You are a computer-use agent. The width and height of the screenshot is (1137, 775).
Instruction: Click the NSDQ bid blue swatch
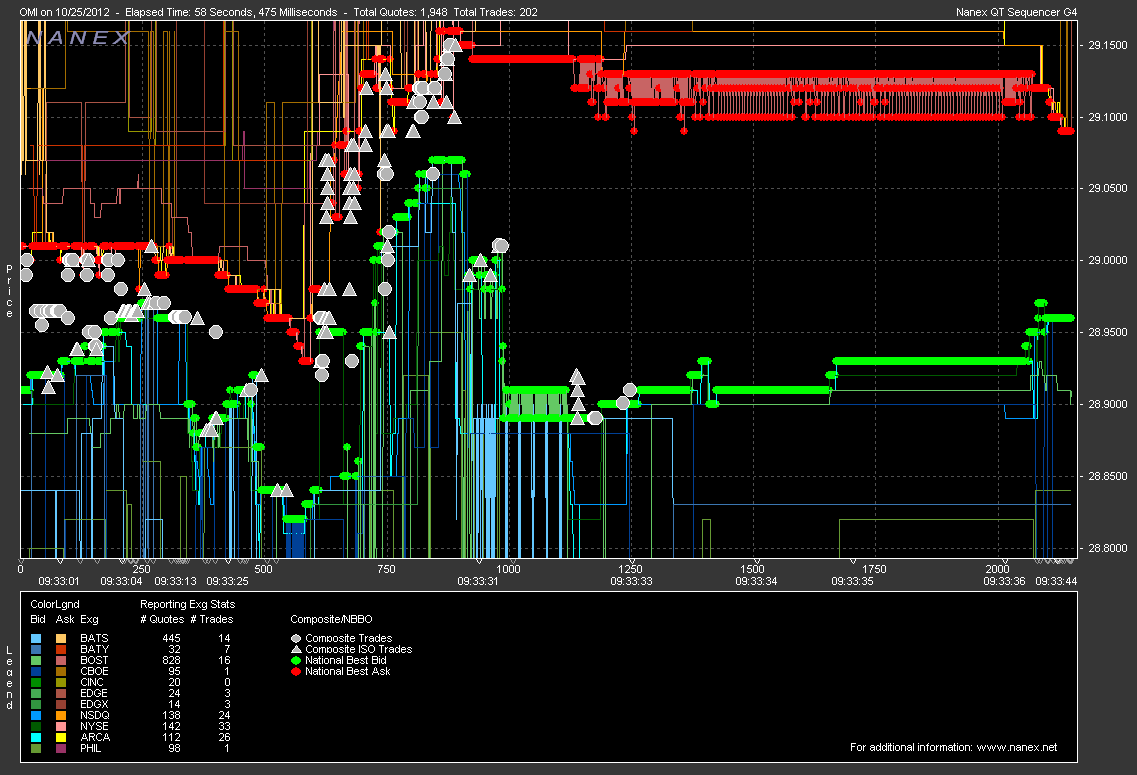(36, 715)
